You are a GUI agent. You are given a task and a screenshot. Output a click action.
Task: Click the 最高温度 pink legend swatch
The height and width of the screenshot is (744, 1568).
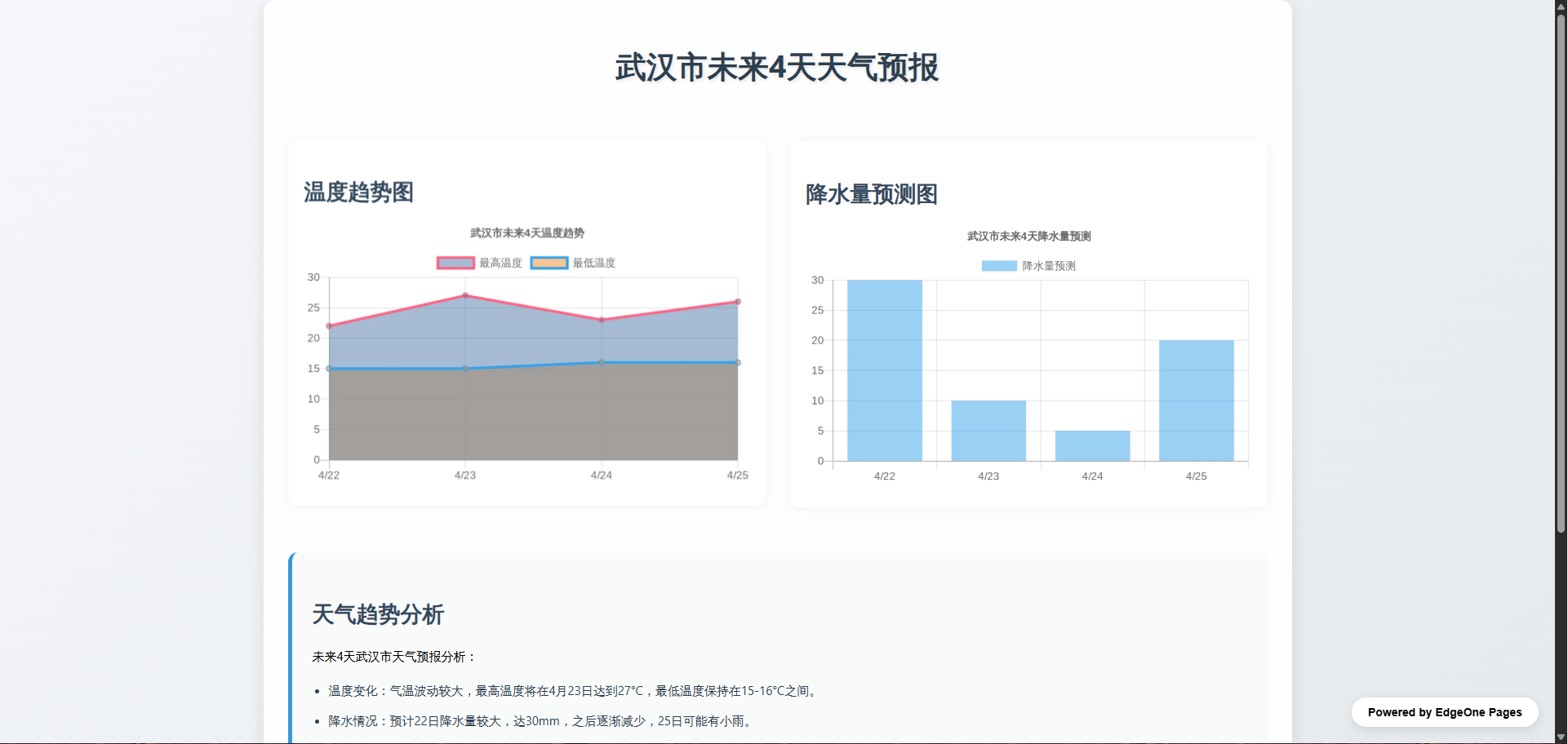point(455,263)
